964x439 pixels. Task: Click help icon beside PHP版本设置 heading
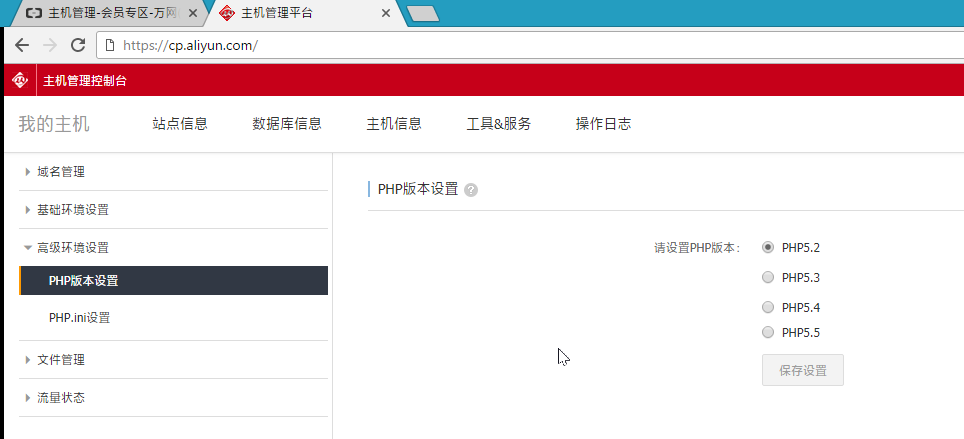click(x=471, y=190)
